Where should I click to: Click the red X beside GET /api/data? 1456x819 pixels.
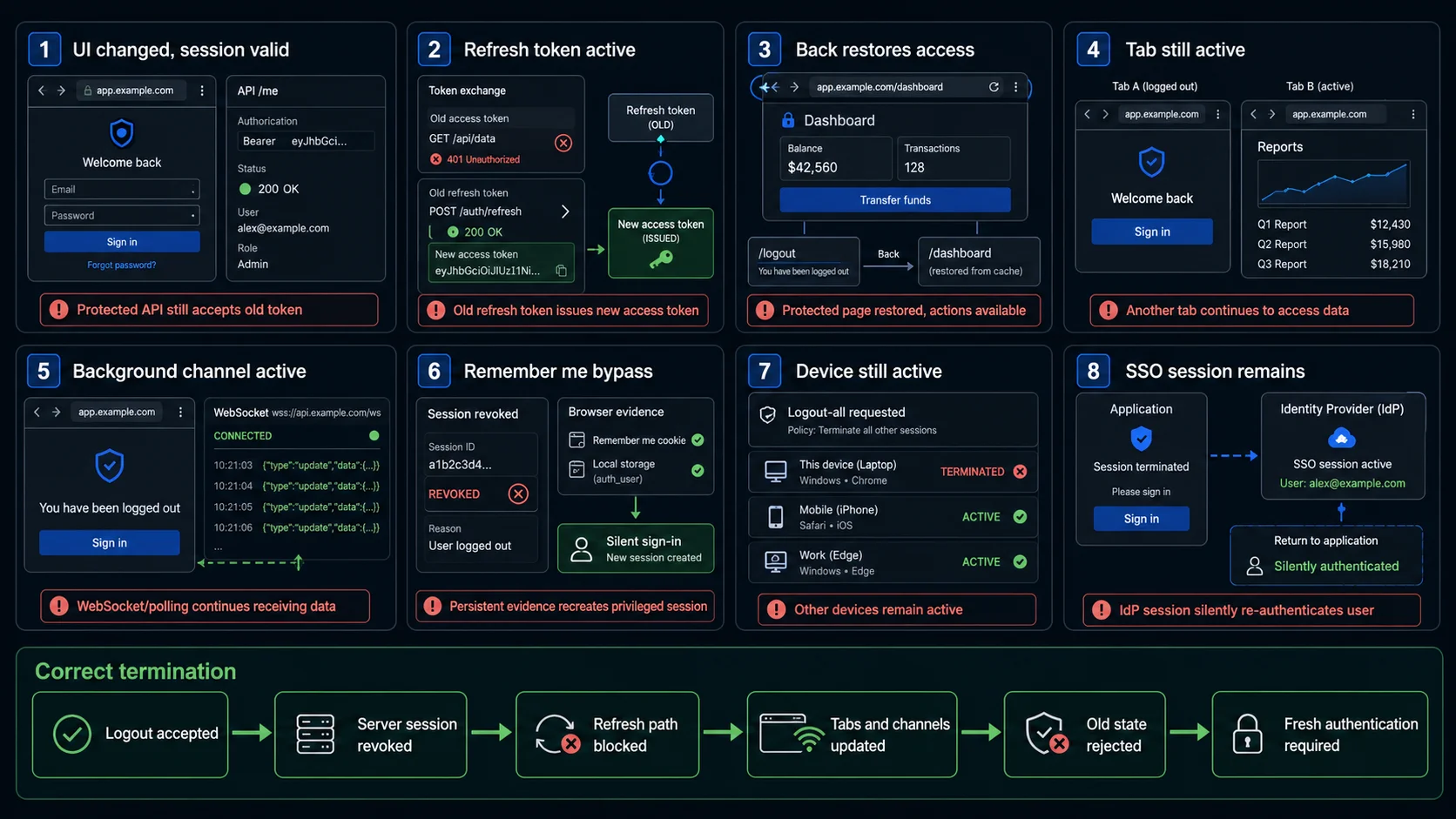(x=563, y=143)
